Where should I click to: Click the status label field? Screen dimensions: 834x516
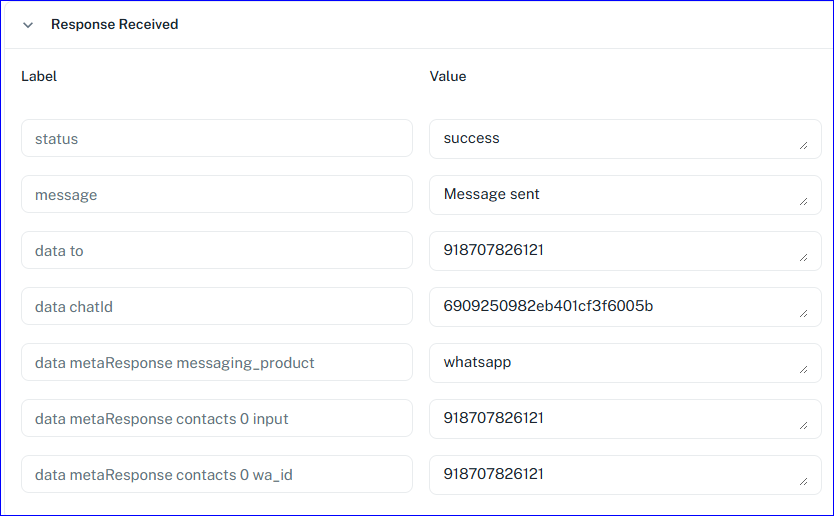pyautogui.click(x=216, y=139)
